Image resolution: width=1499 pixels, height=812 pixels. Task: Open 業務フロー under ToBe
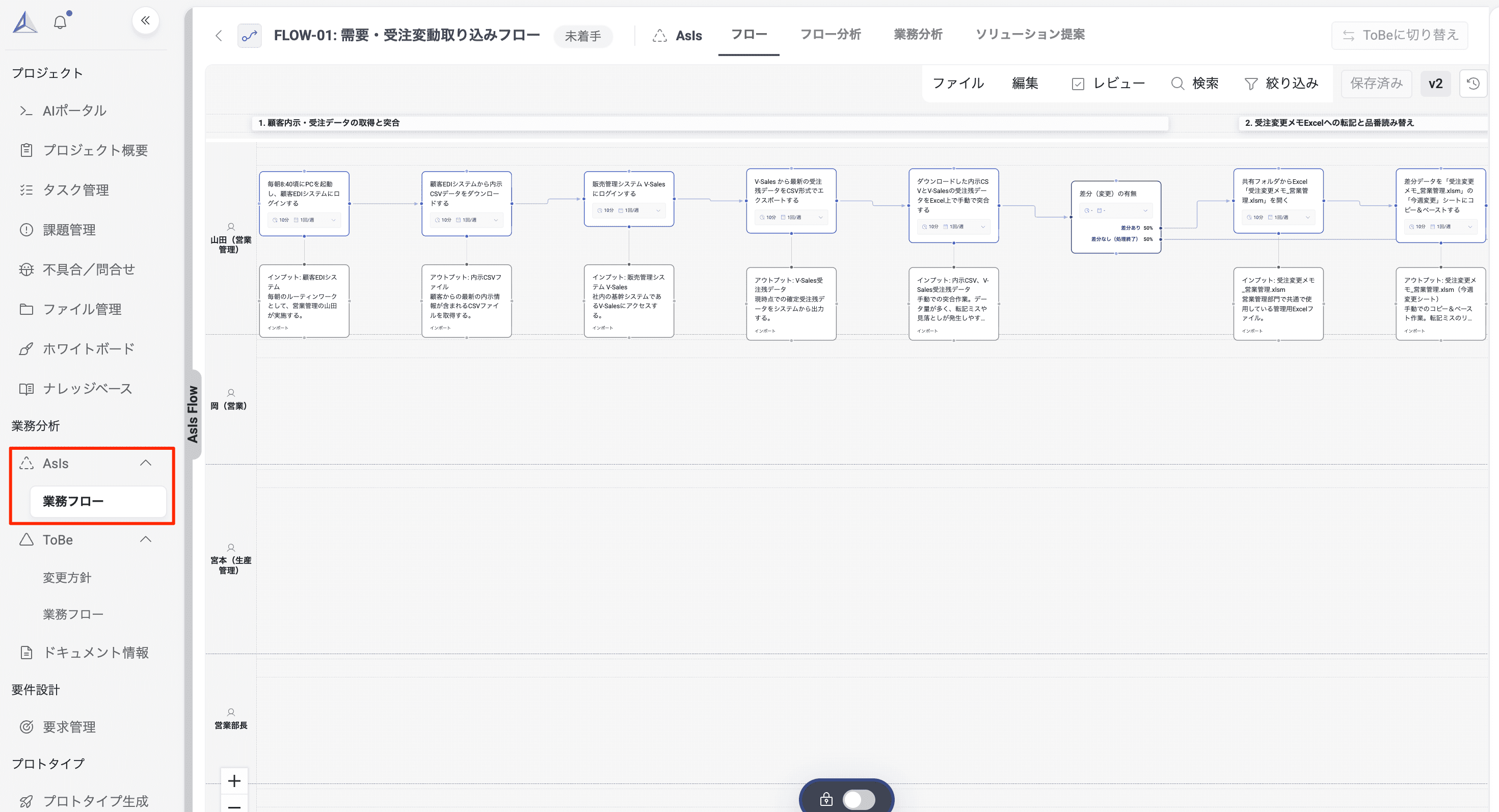coord(73,614)
